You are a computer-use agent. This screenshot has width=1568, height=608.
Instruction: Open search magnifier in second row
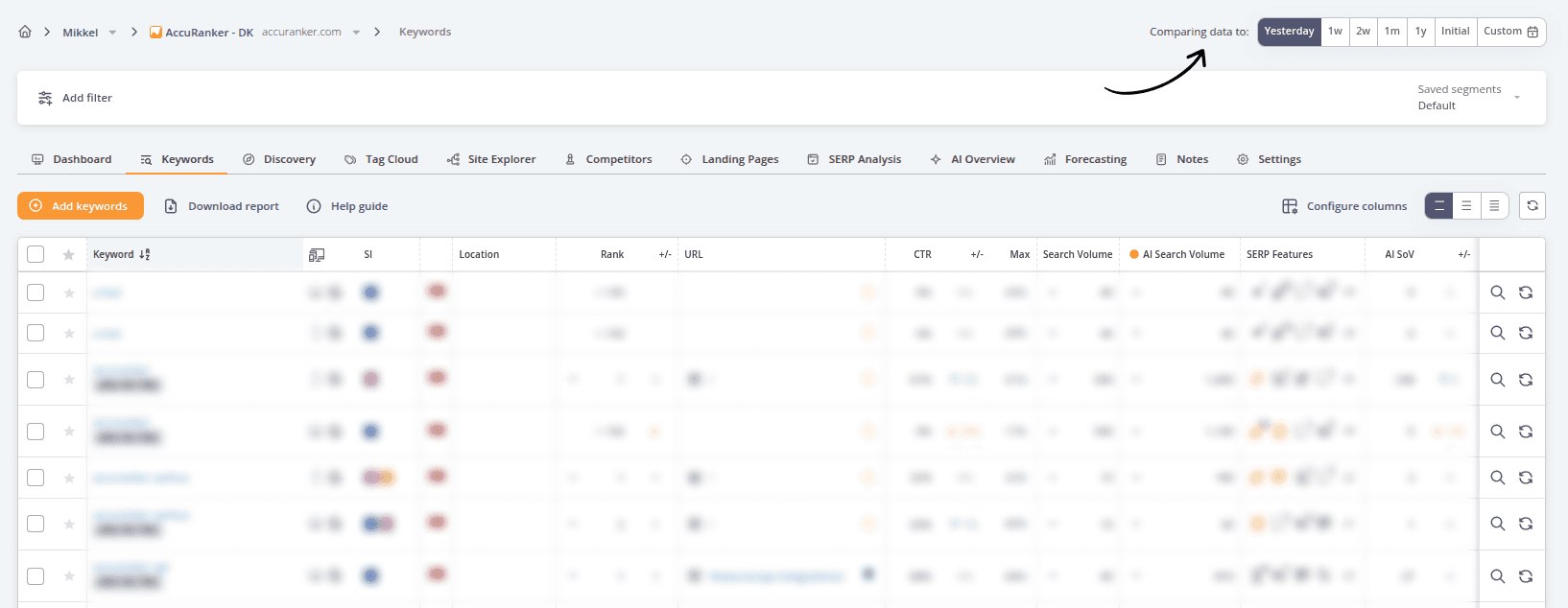pyautogui.click(x=1497, y=333)
